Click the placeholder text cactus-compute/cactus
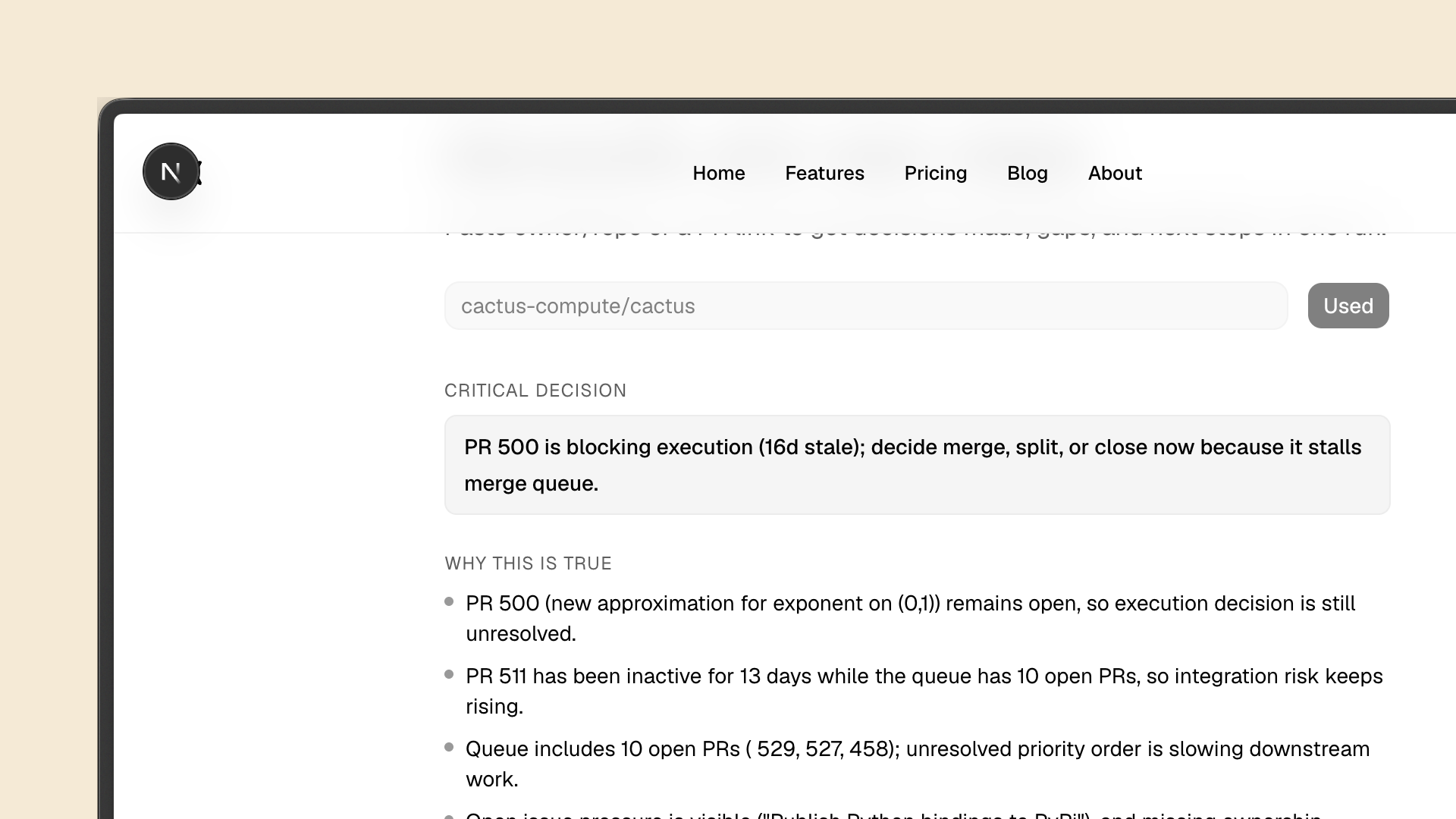1456x819 pixels. pyautogui.click(x=578, y=306)
